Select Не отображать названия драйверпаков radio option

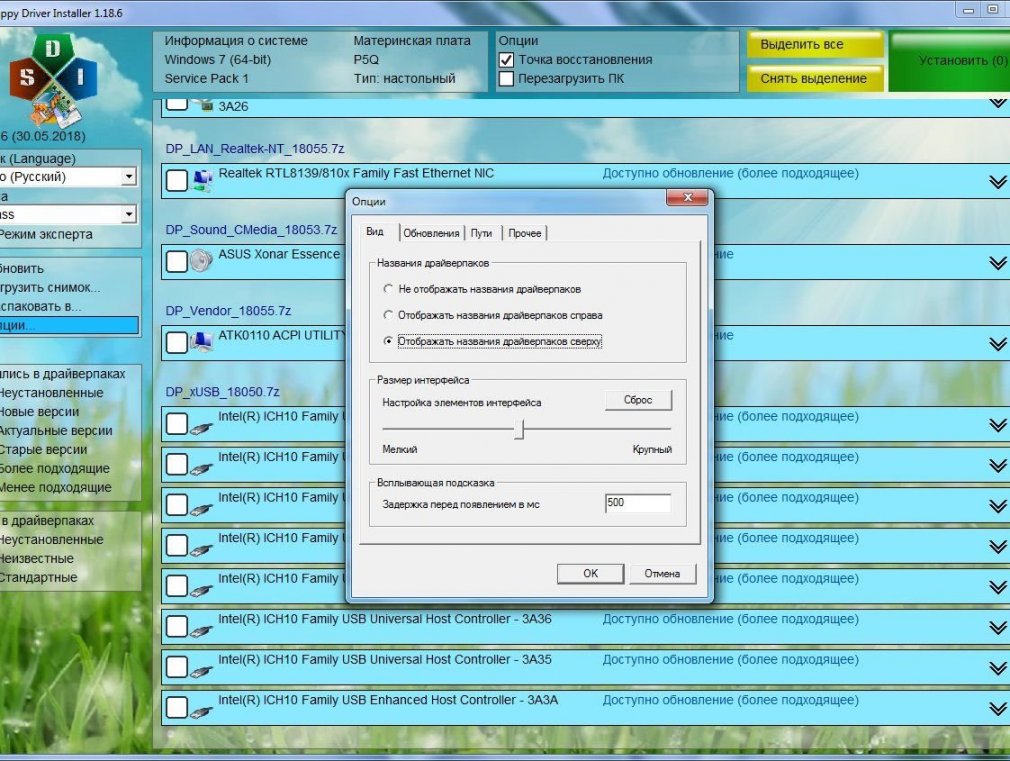[x=388, y=289]
